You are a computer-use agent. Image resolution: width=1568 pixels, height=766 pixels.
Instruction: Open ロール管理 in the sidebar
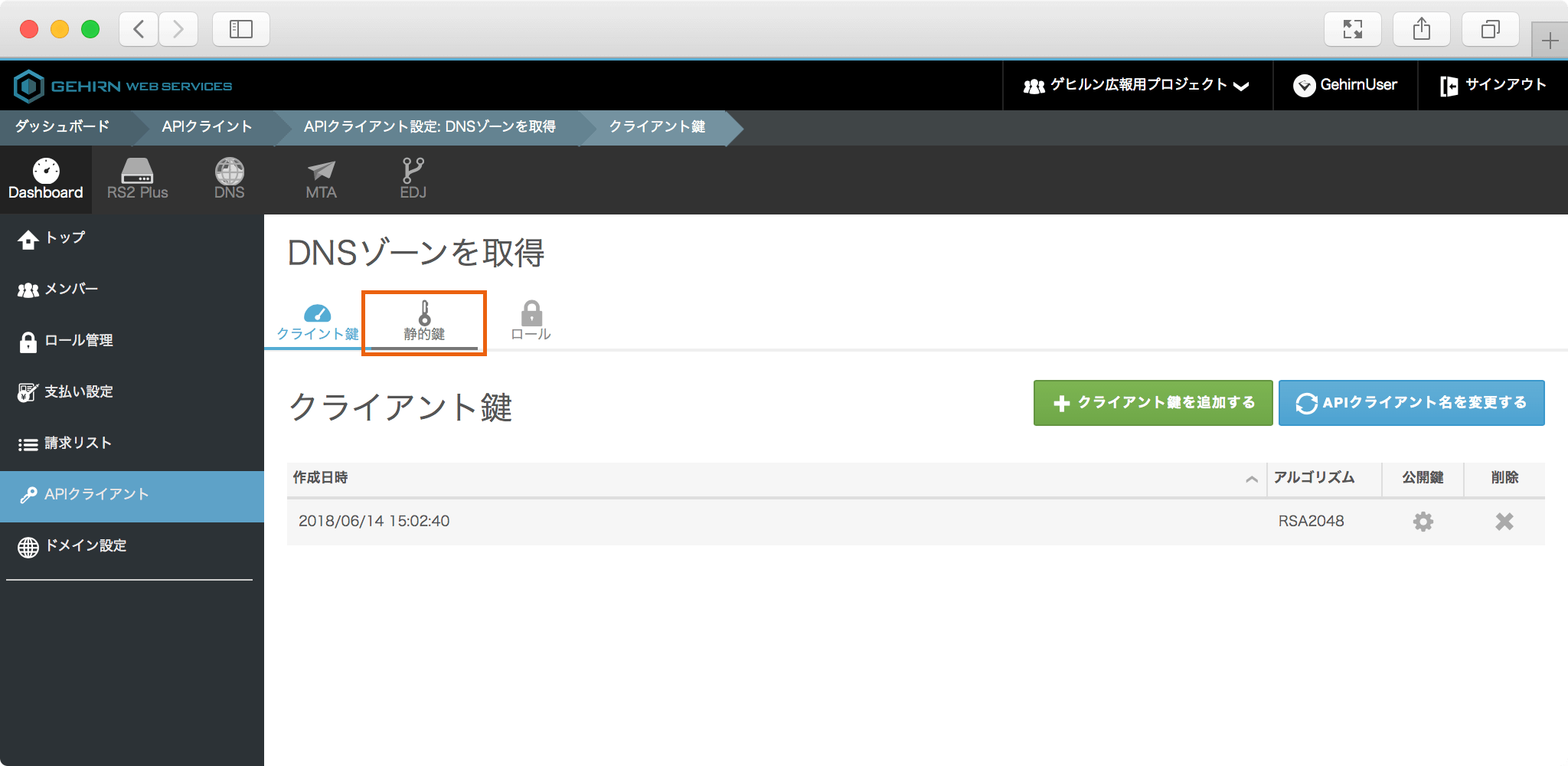coord(78,341)
